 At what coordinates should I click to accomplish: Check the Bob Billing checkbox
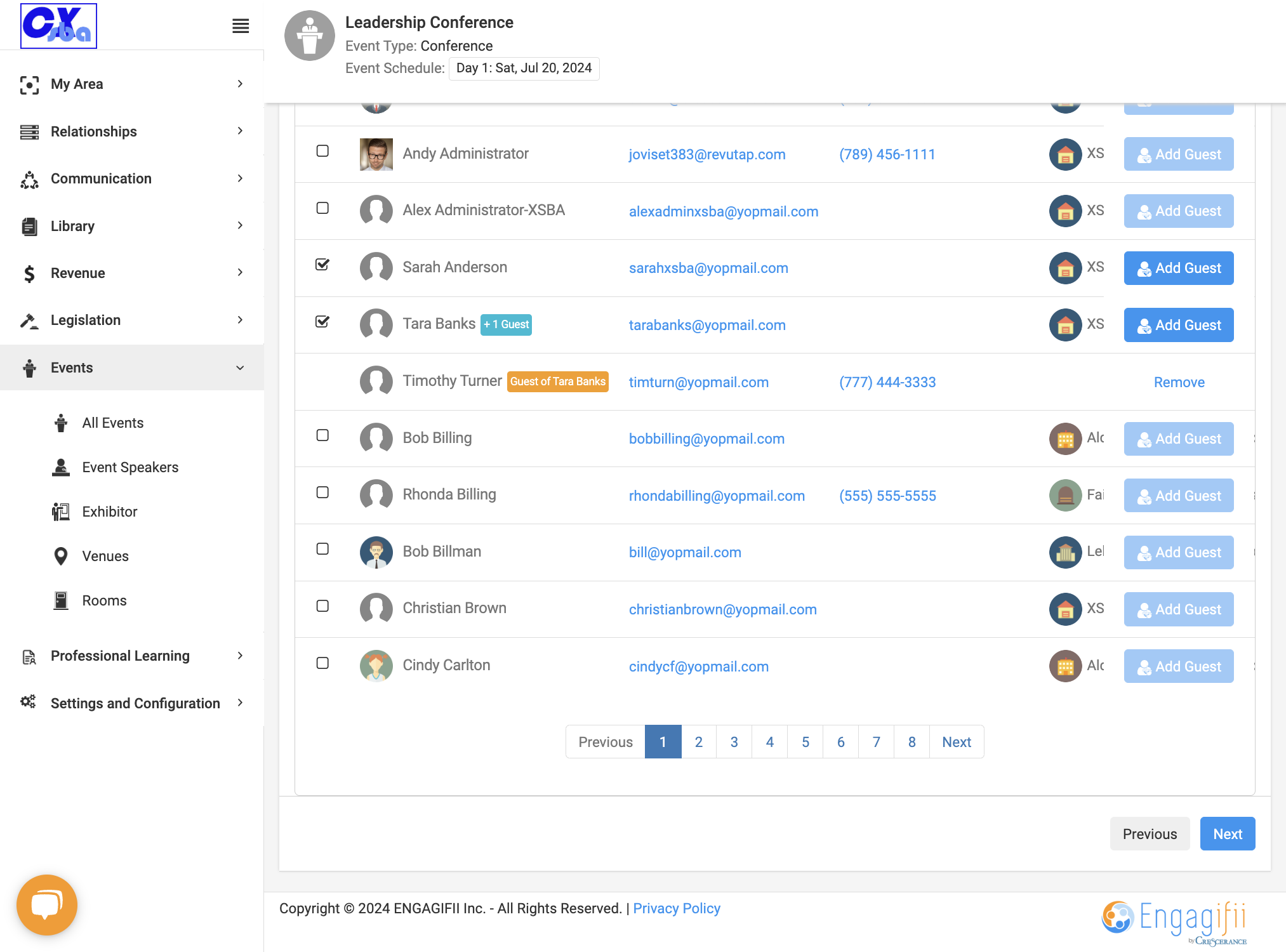[322, 435]
